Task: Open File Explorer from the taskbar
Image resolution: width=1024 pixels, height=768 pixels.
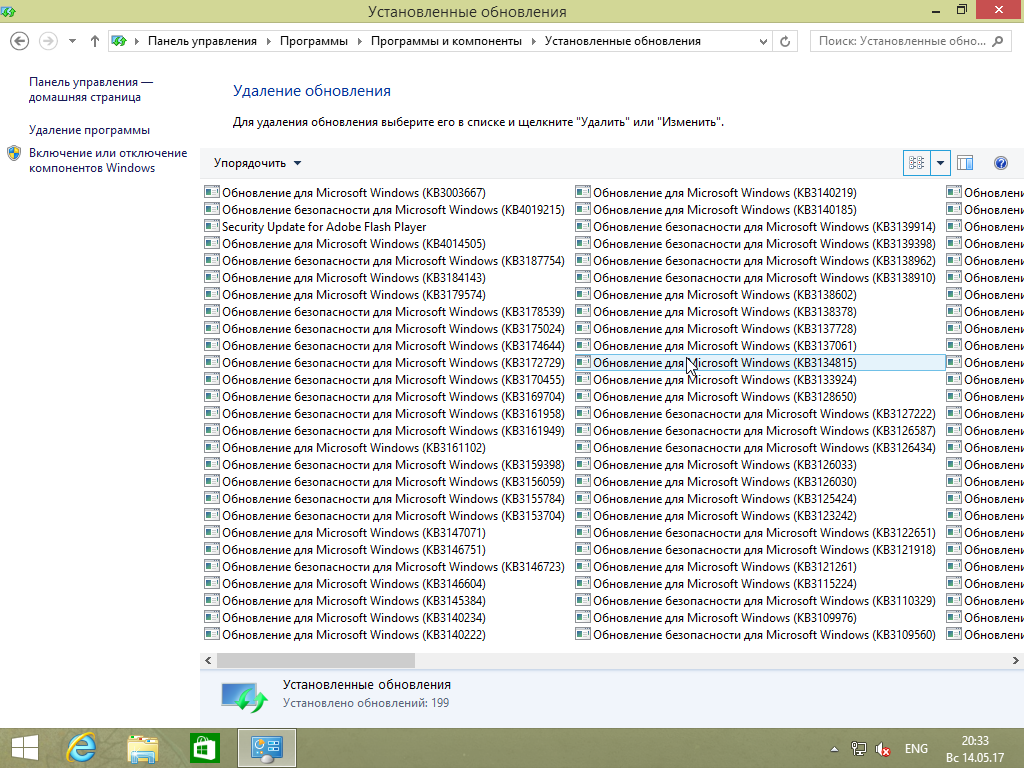Action: tap(142, 748)
